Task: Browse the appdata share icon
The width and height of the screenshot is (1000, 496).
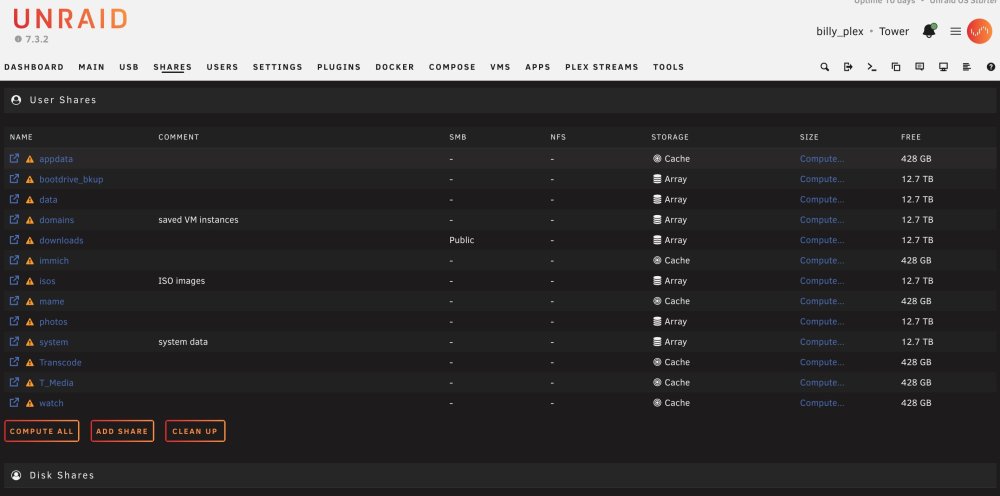Action: click(14, 158)
